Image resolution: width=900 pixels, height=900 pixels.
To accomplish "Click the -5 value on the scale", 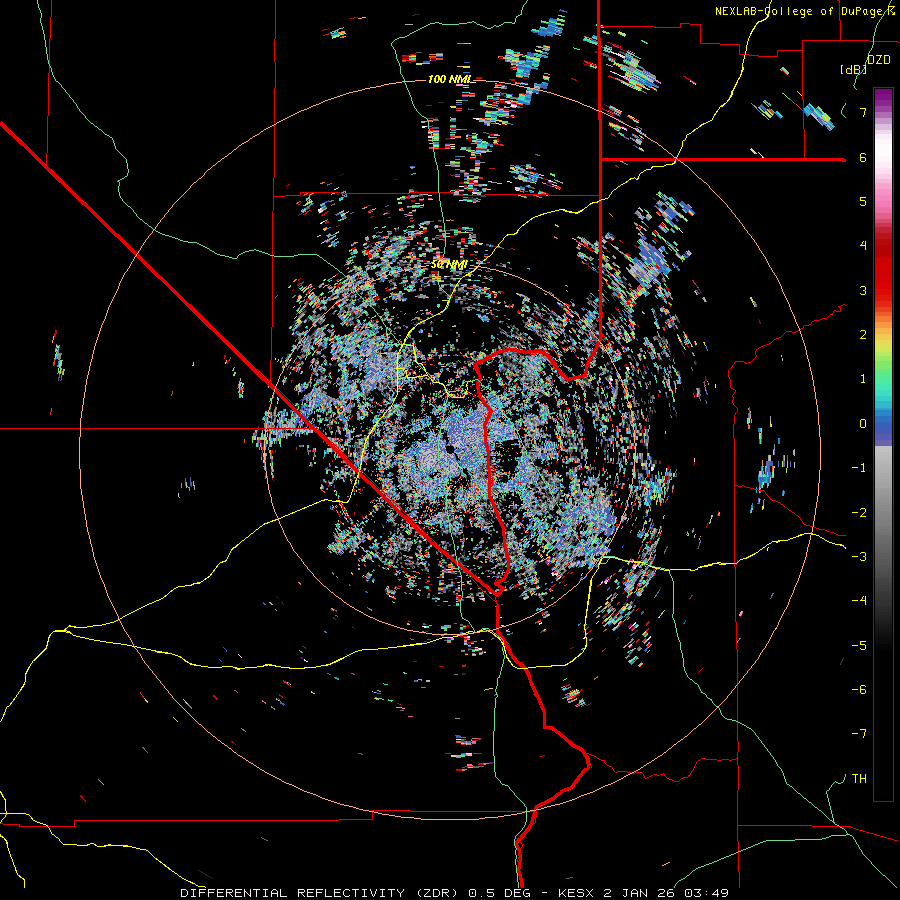I will [x=859, y=645].
